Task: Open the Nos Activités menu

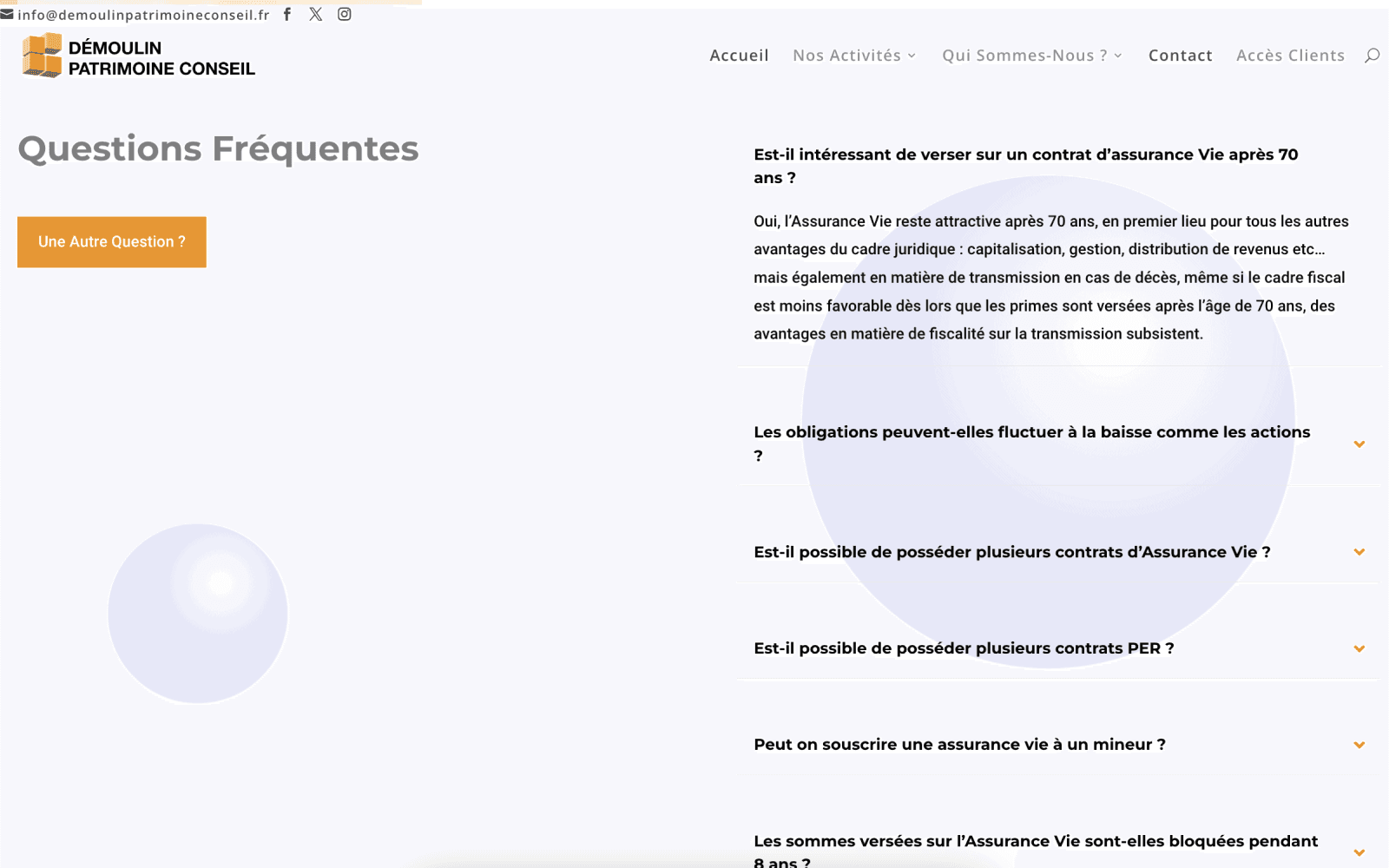Action: click(x=846, y=56)
